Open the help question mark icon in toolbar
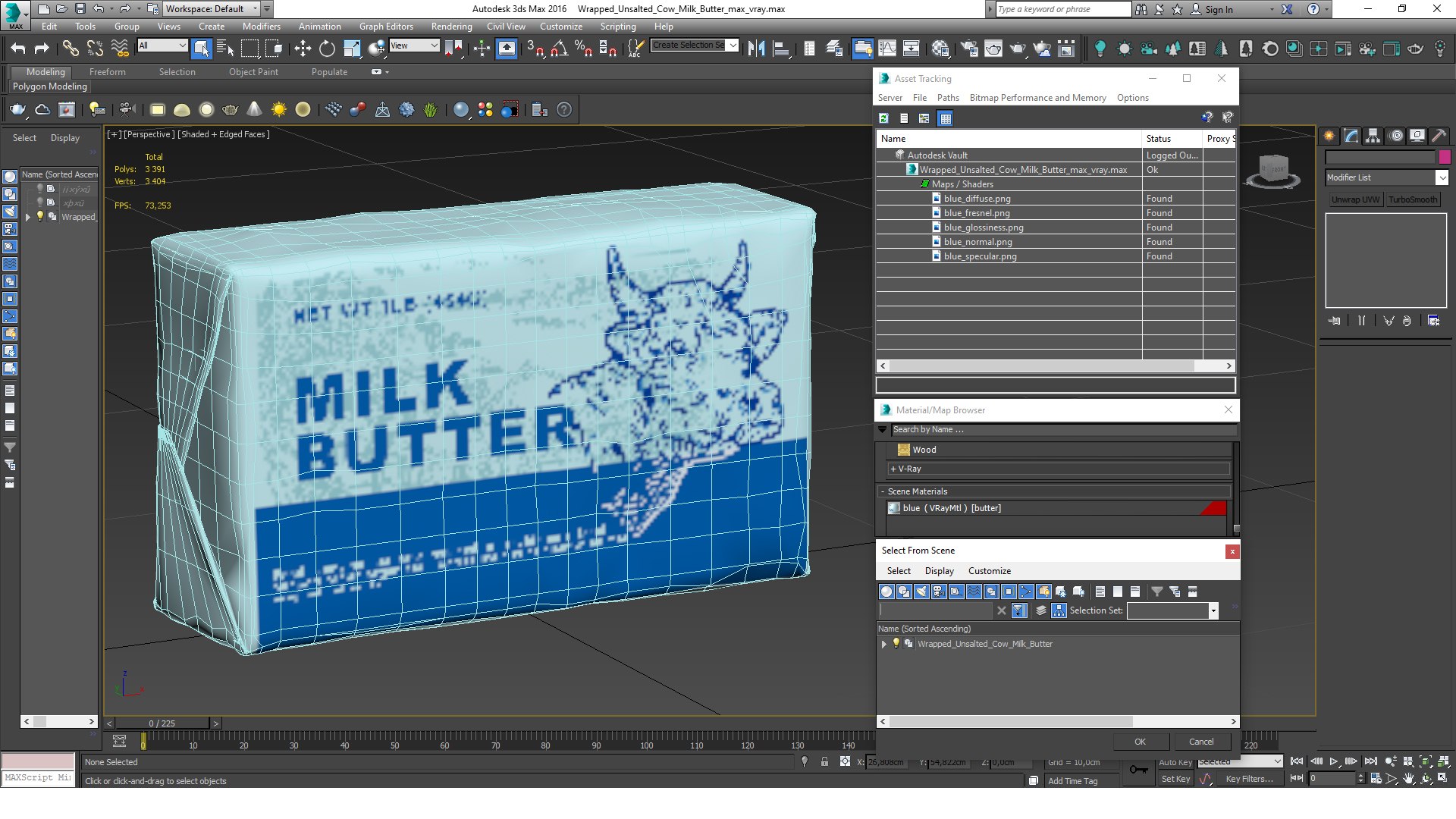 pyautogui.click(x=564, y=110)
